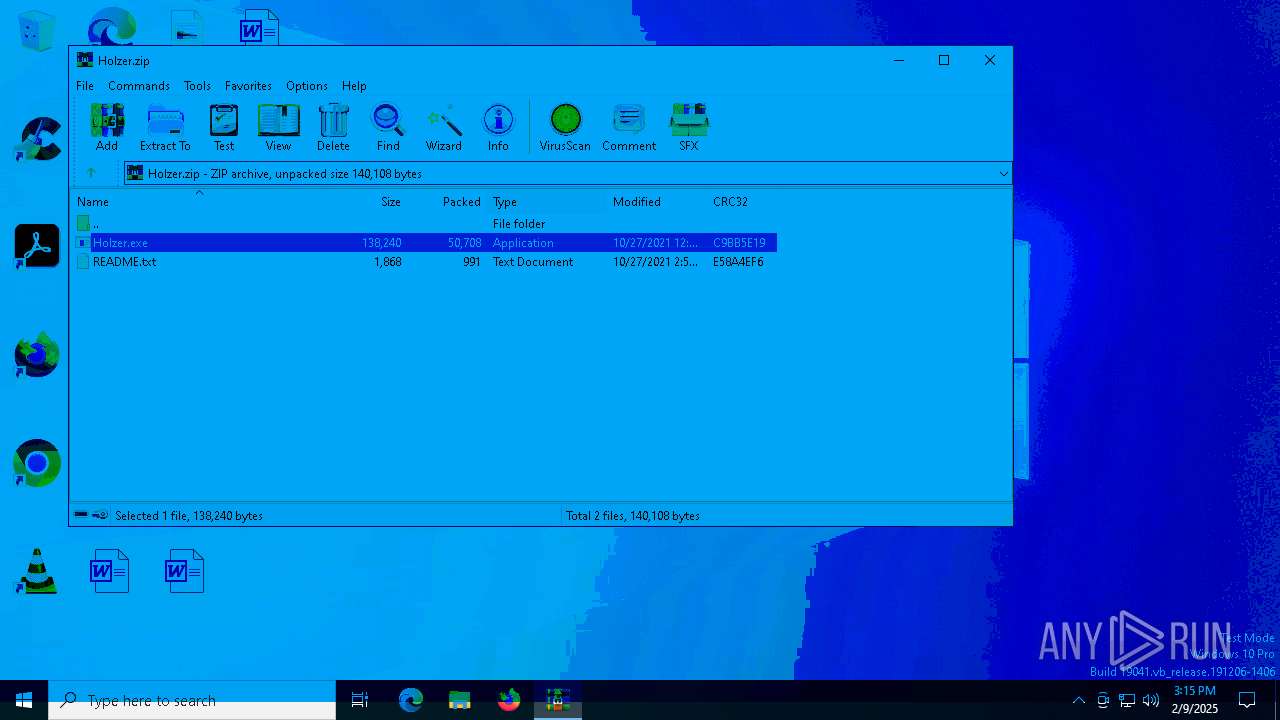Open Adobe Acrobat desktop shortcut
This screenshot has width=1280, height=720.
coord(37,246)
